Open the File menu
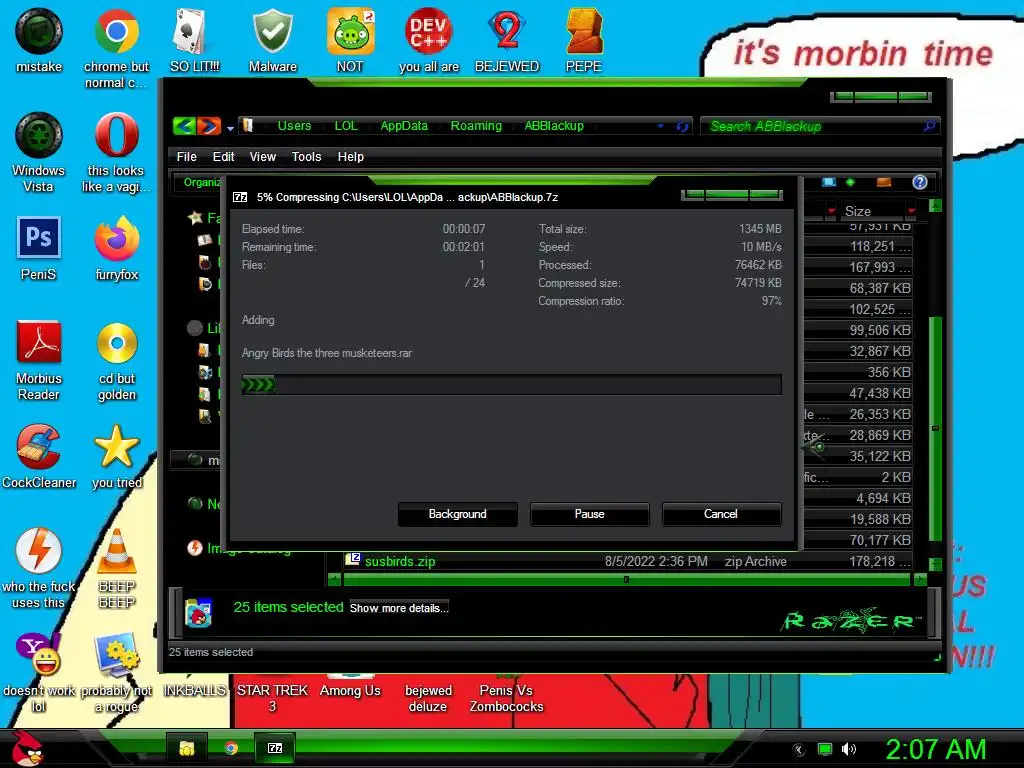The width and height of the screenshot is (1024, 768). (186, 157)
